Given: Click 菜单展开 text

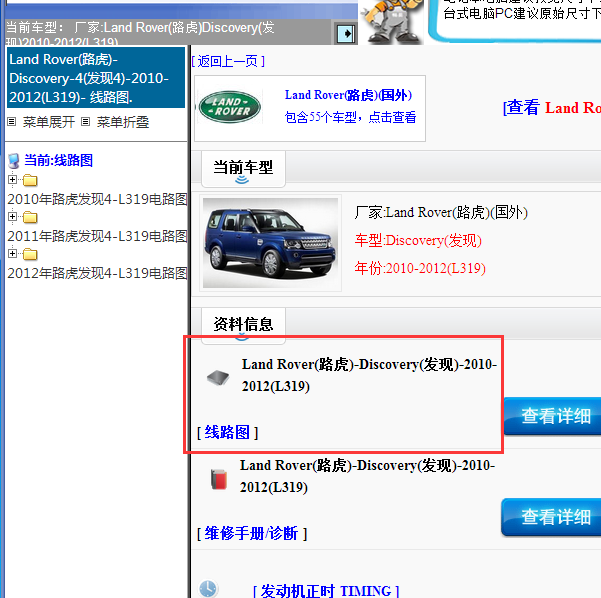Looking at the screenshot, I should tap(49, 122).
